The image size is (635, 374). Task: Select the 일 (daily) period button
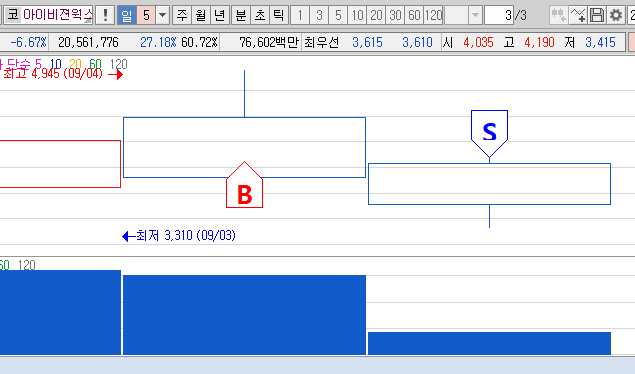click(x=127, y=15)
